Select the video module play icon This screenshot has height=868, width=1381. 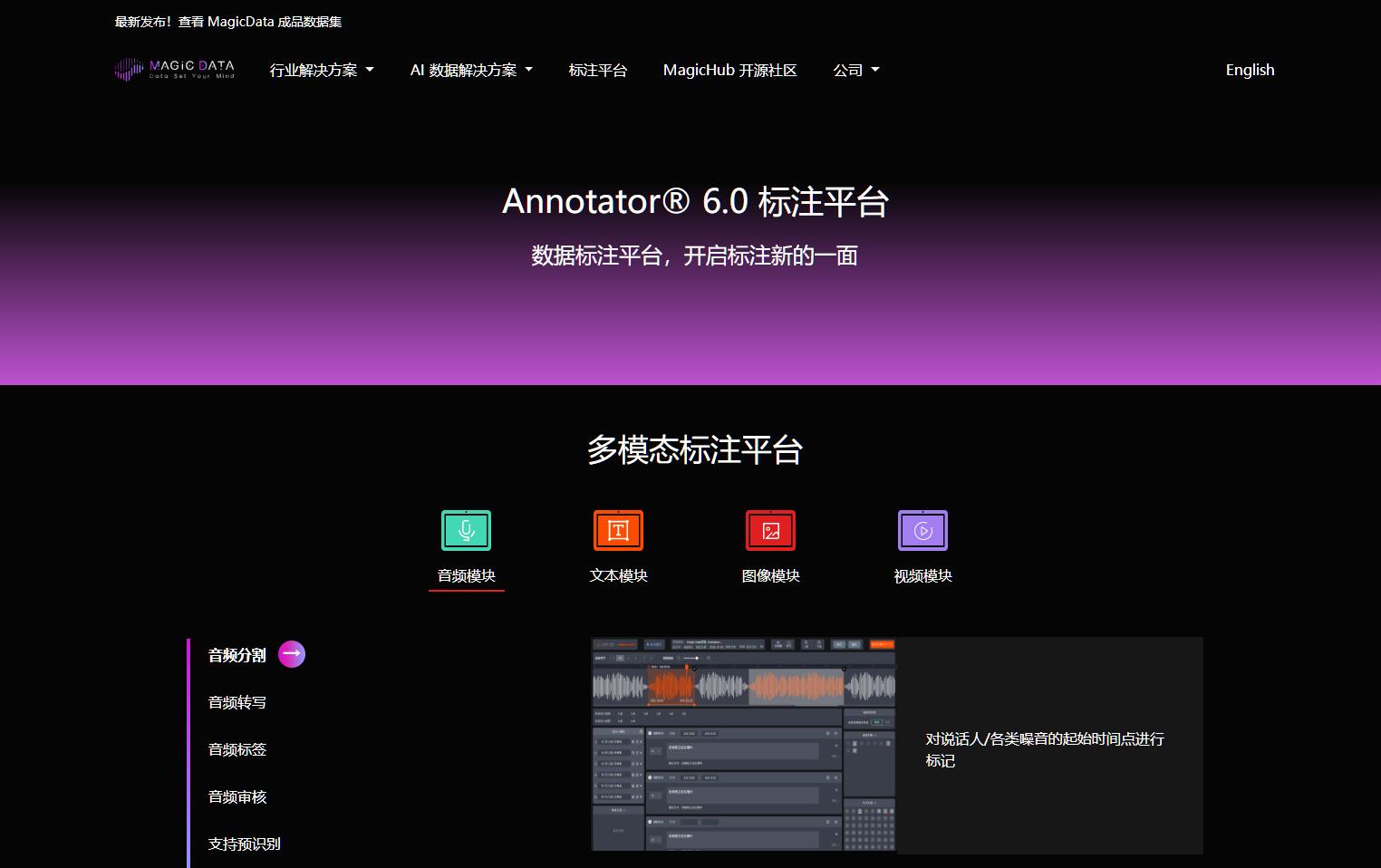coord(922,530)
